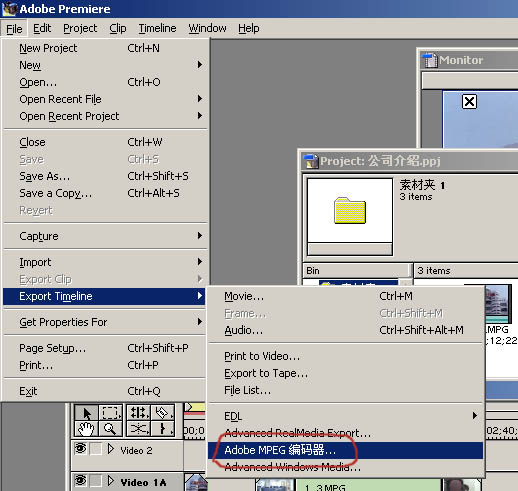Image resolution: width=518 pixels, height=491 pixels.
Task: Choose Open... from File menu
Action: [105, 82]
